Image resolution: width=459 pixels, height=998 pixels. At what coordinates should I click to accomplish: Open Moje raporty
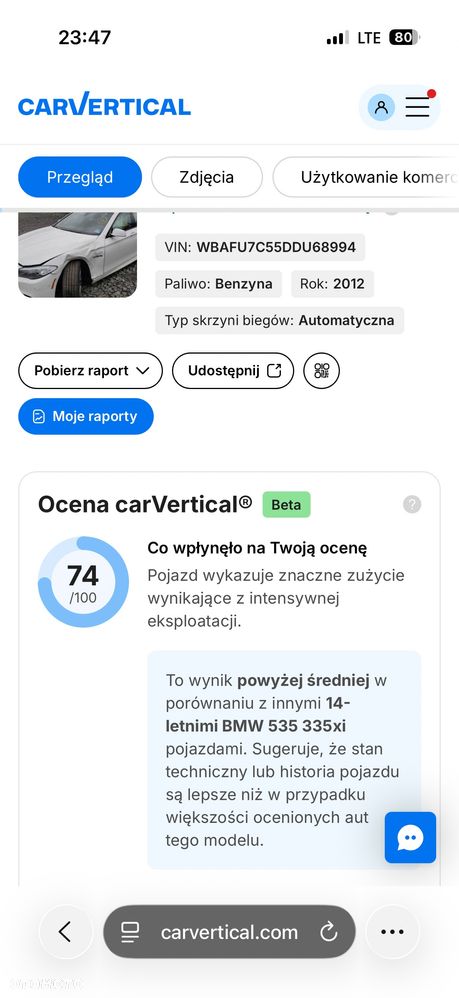86,416
